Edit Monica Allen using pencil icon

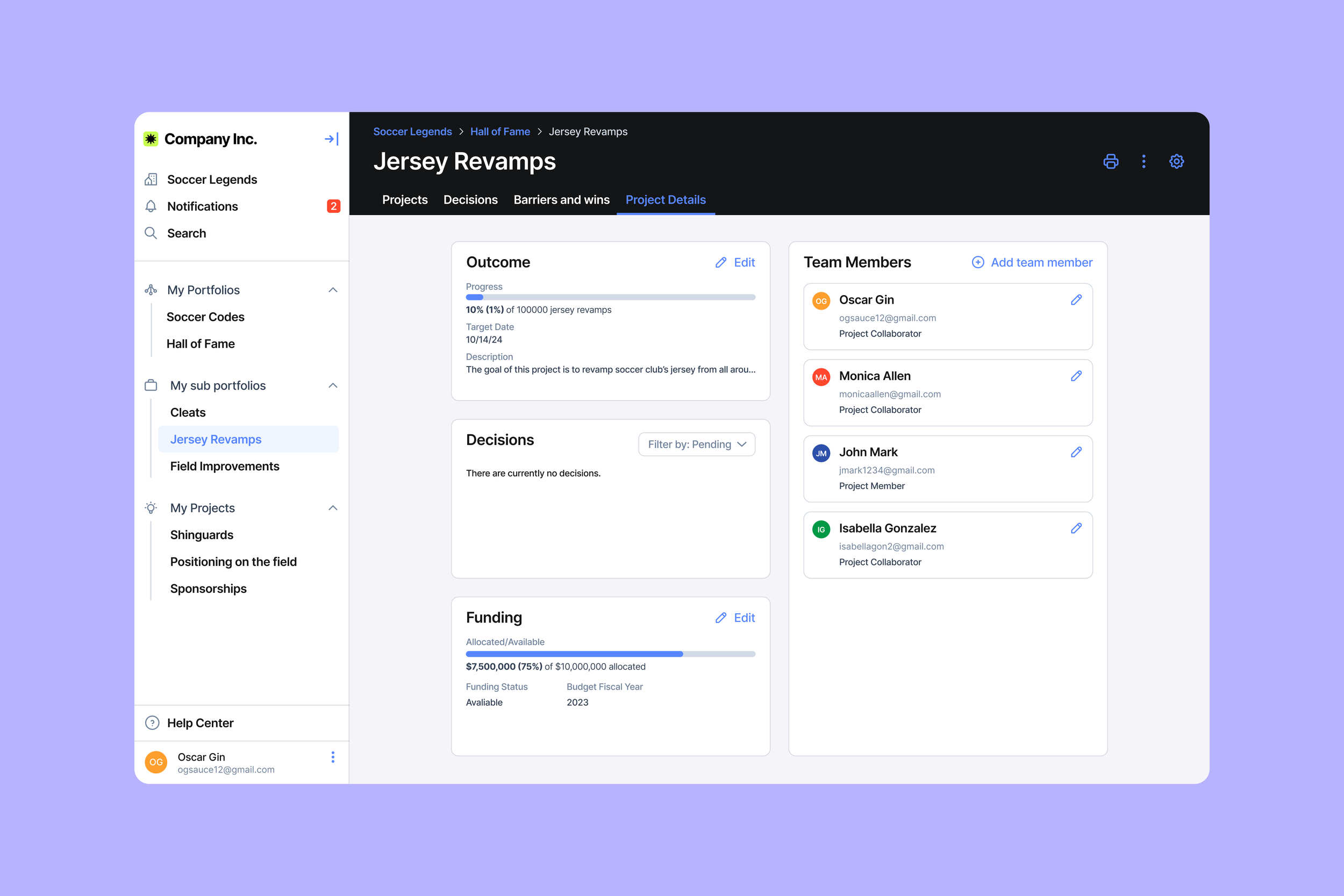[x=1076, y=376]
